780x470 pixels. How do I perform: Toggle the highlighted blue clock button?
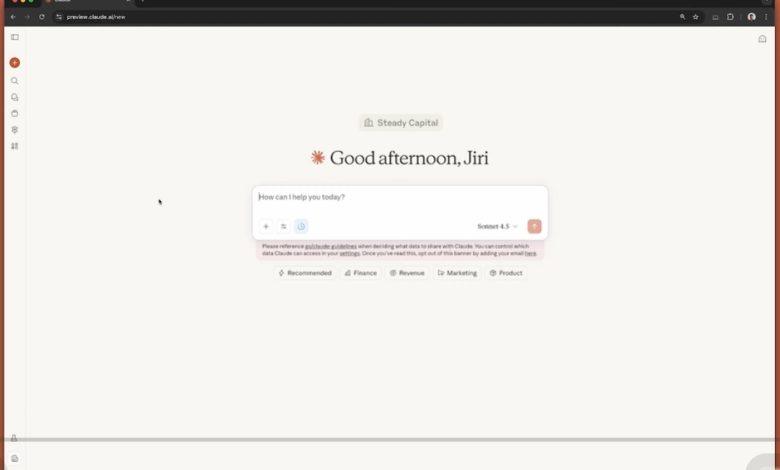(x=301, y=226)
